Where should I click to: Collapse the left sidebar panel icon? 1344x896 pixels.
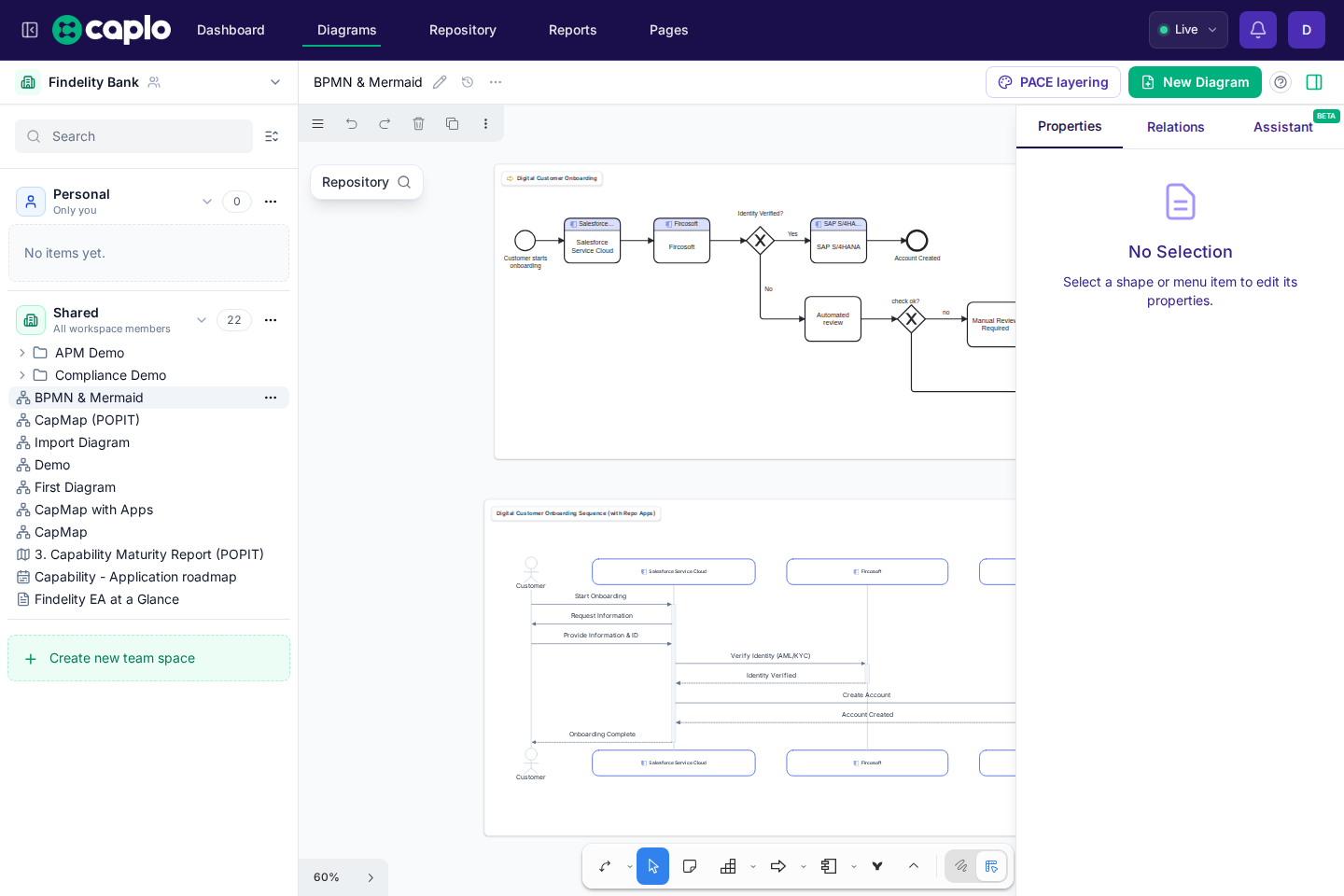tap(30, 30)
